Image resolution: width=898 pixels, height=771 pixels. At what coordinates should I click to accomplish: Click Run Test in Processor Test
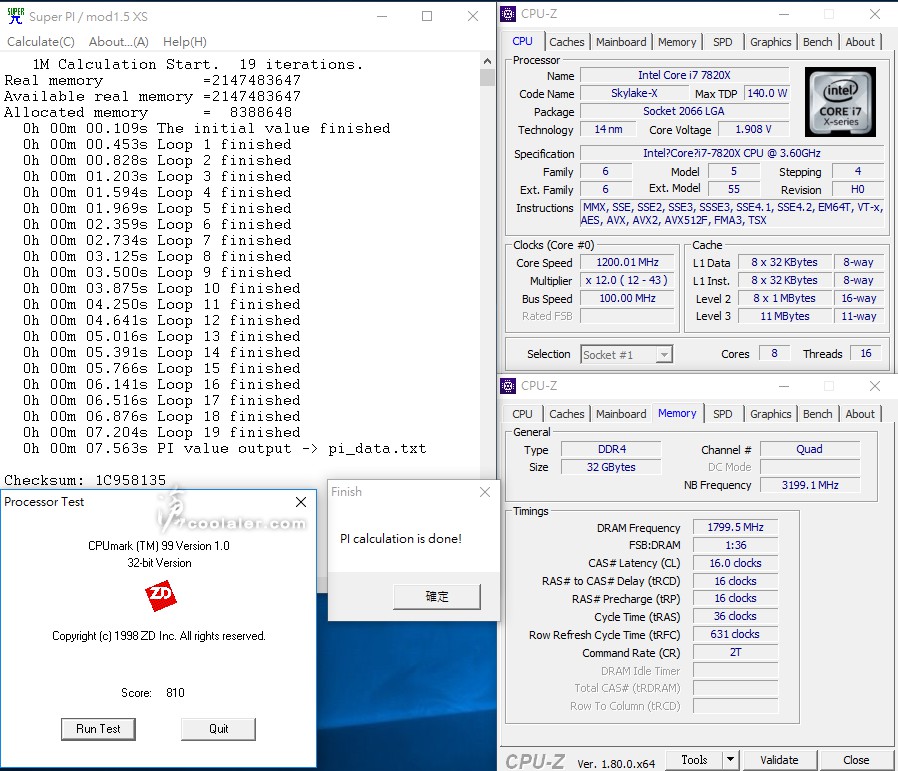click(x=99, y=729)
